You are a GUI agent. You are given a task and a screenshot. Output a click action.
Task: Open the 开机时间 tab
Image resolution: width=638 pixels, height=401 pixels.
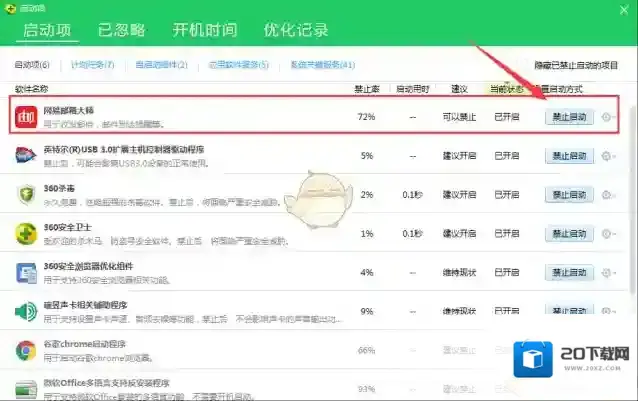tap(205, 30)
